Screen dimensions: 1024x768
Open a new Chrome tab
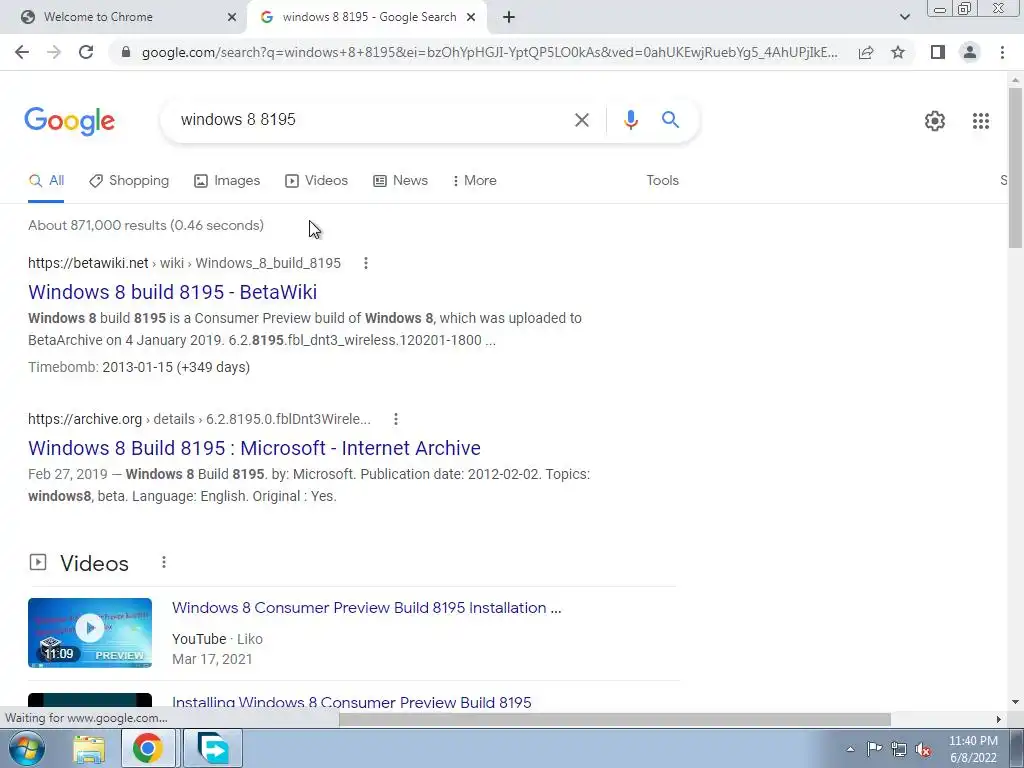509,18
